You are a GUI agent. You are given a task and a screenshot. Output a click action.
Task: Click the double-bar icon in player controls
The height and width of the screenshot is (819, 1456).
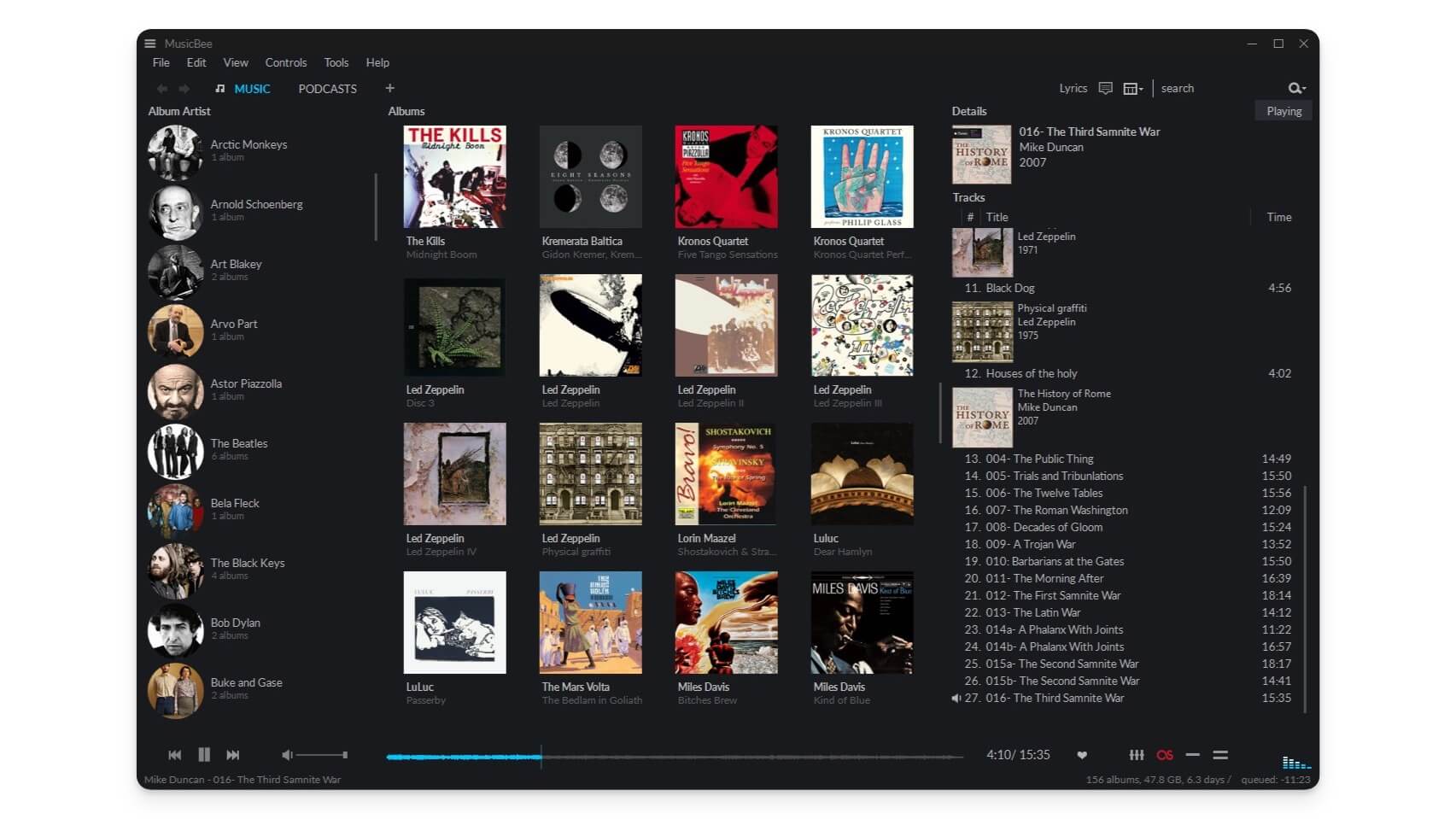coord(1220,755)
